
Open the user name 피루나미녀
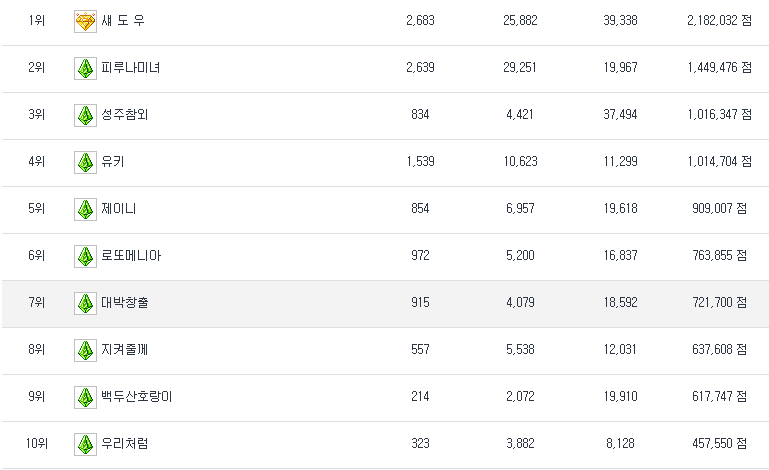131,68
